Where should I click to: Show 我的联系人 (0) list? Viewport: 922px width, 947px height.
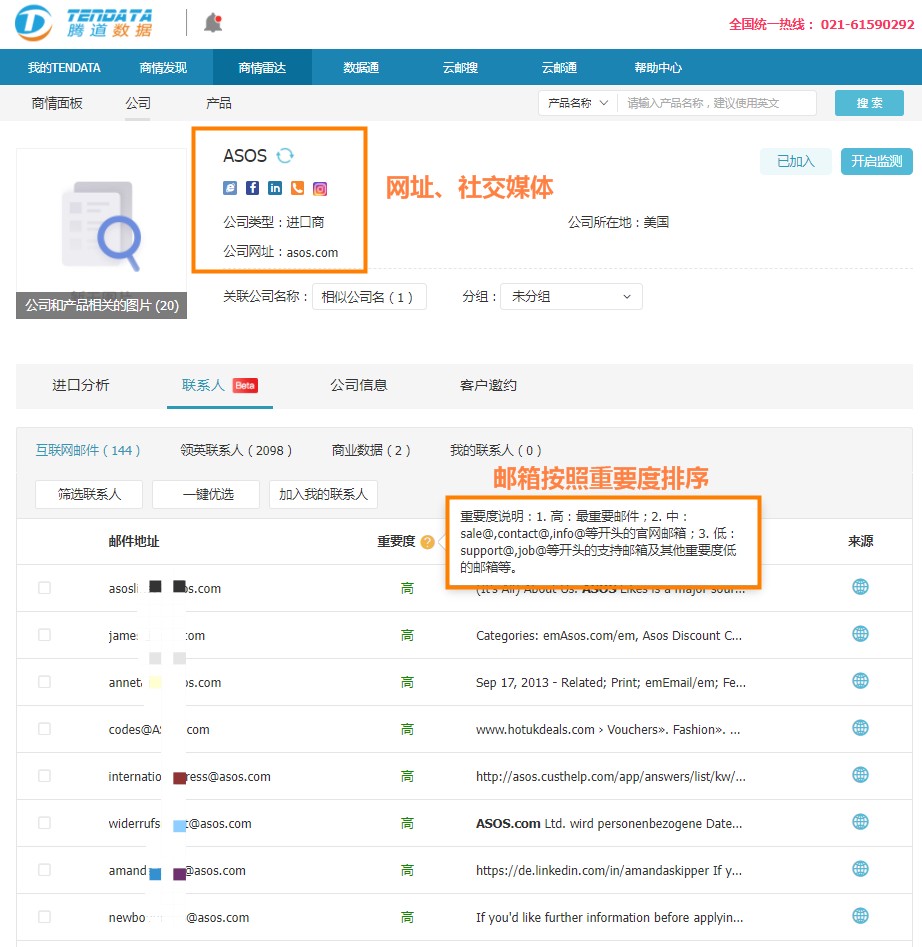[496, 451]
